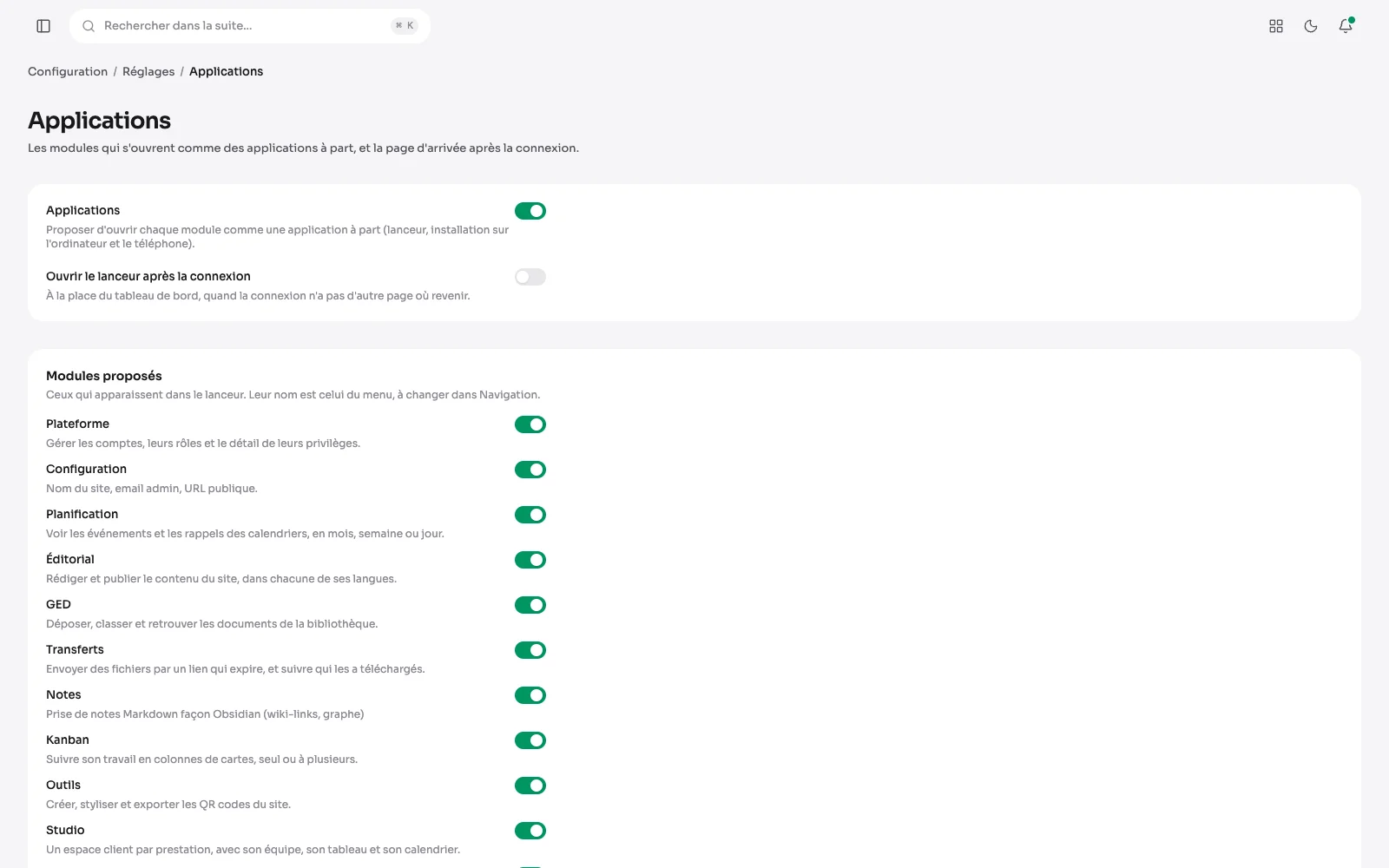Turn off the Configuration module switch
The image size is (1389, 868).
[530, 470]
